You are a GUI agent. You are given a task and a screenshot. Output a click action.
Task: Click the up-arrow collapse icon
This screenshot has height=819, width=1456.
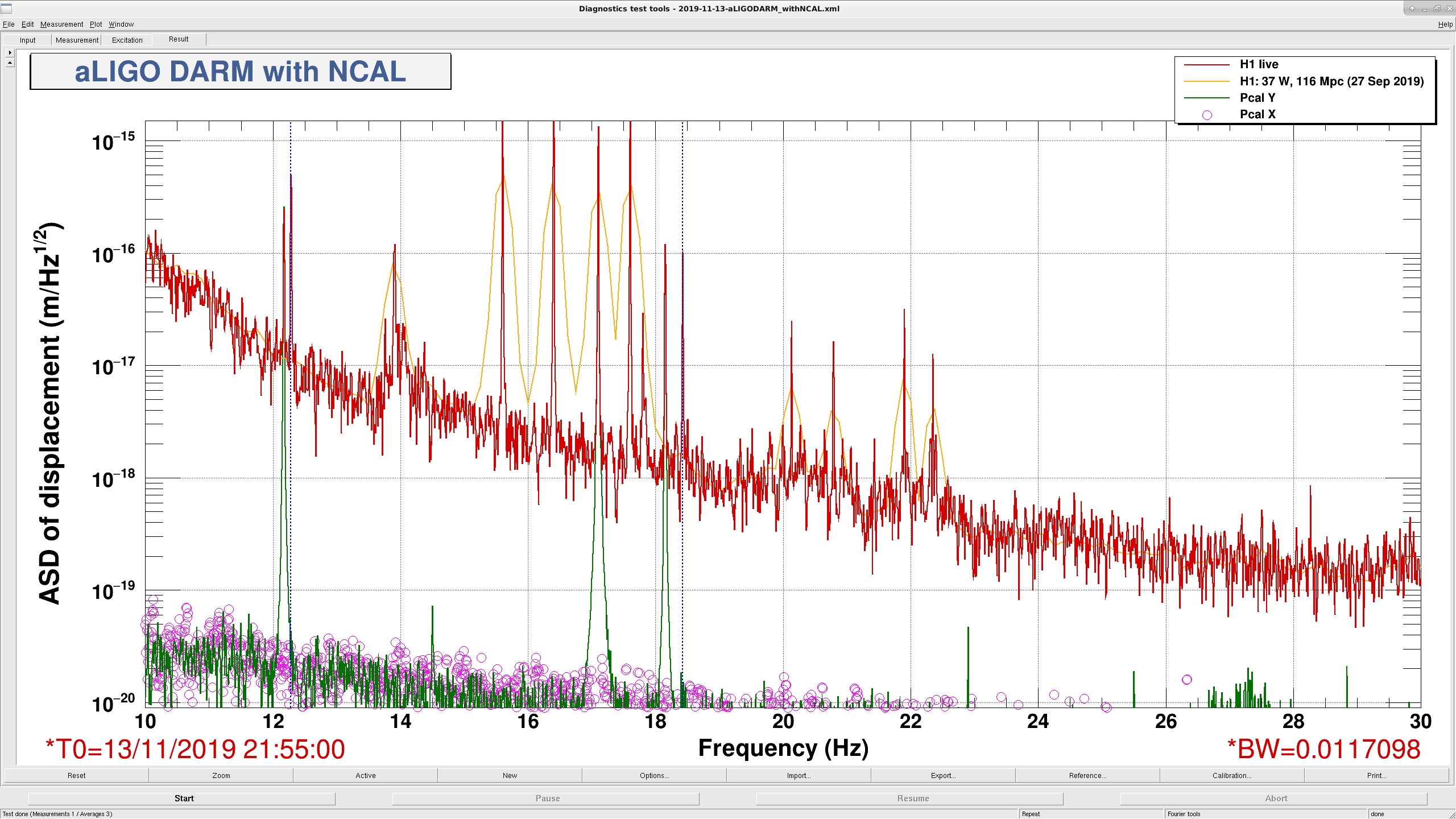10,63
